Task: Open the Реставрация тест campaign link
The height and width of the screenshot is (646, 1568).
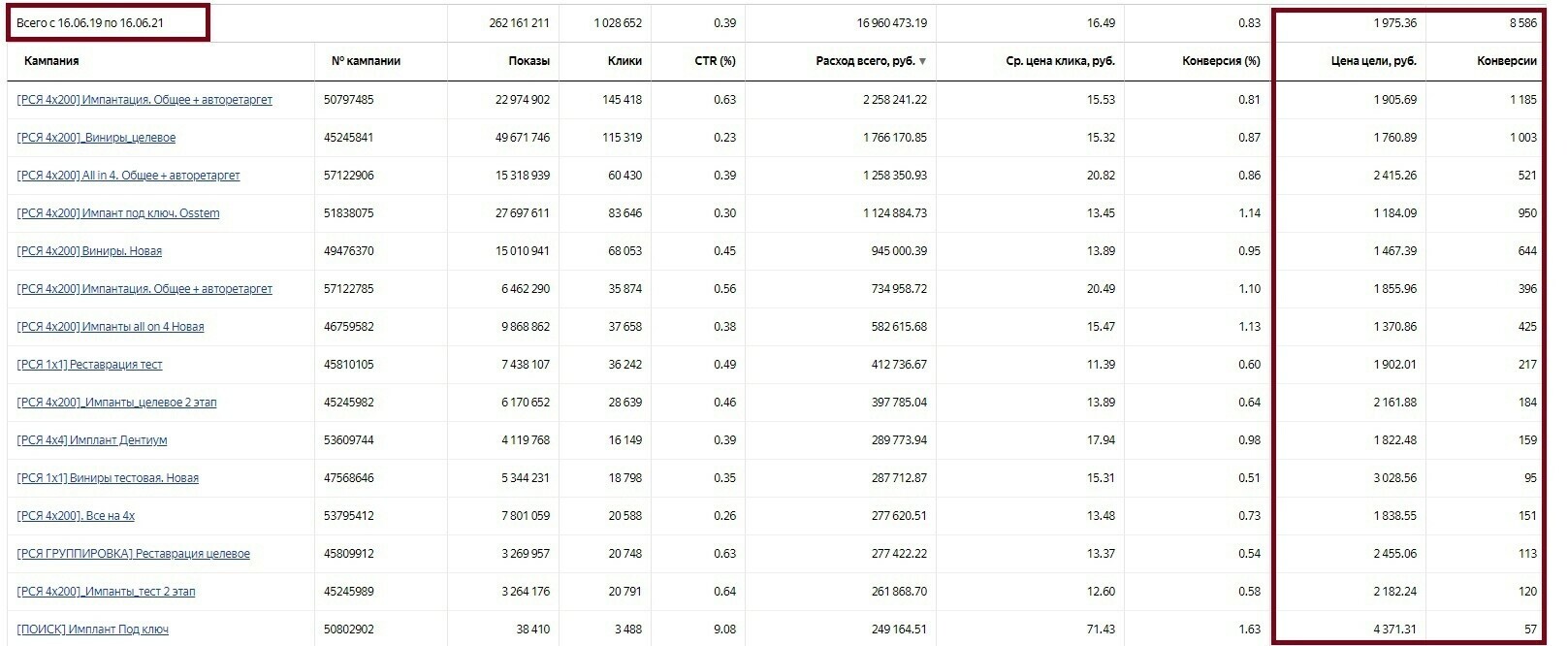Action: tap(89, 365)
